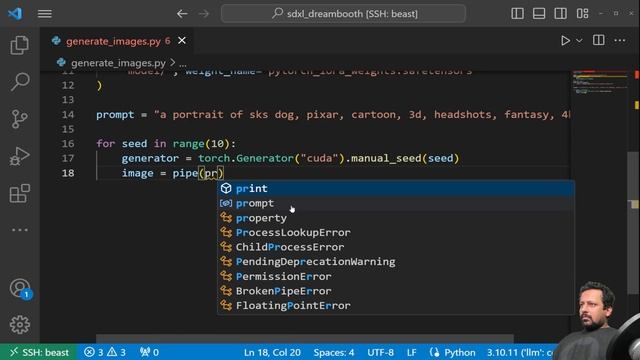Click the forwarded ports status item
Viewport: 640px width, 360px height.
(x=149, y=352)
